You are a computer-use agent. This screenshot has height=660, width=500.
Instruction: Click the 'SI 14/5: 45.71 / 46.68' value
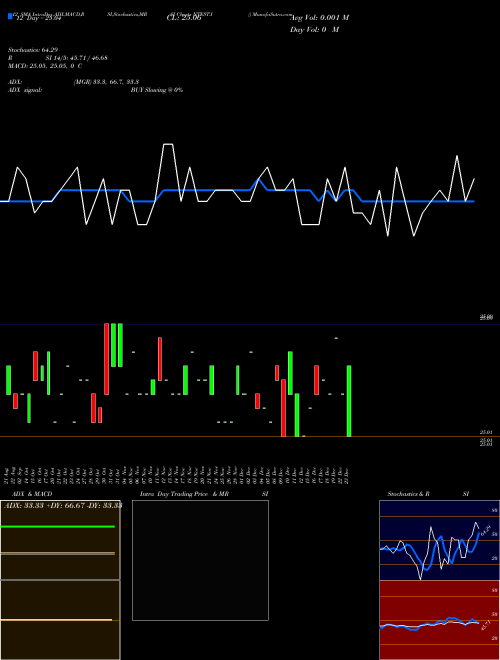76,58
